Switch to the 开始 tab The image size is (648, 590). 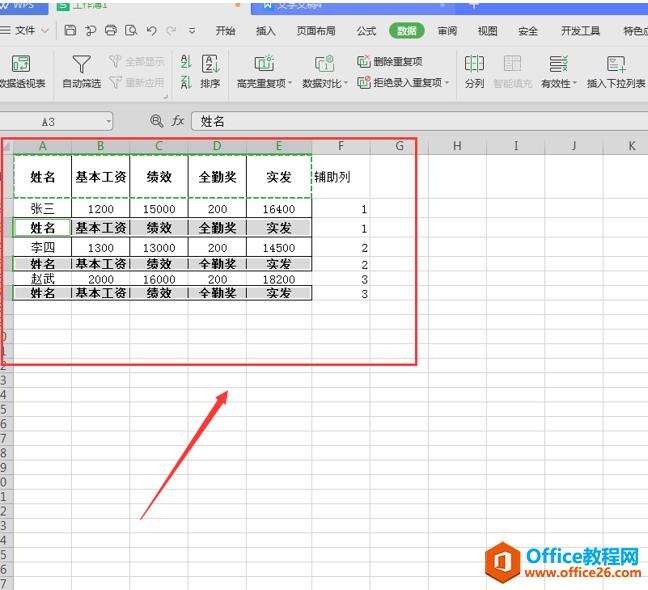coord(226,31)
